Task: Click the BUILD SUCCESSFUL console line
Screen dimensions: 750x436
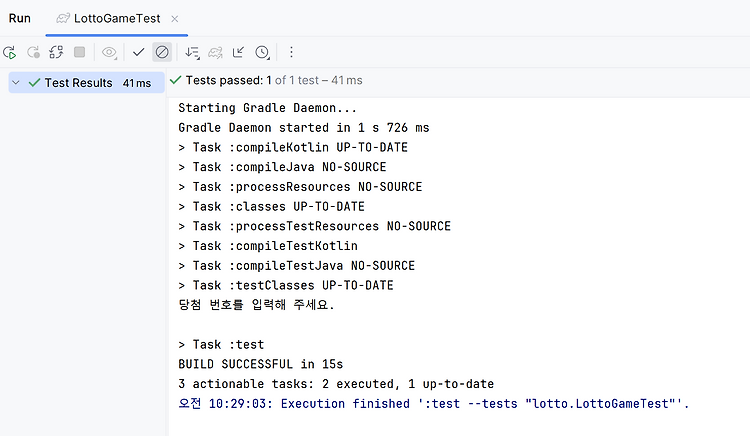Action: tap(261, 364)
